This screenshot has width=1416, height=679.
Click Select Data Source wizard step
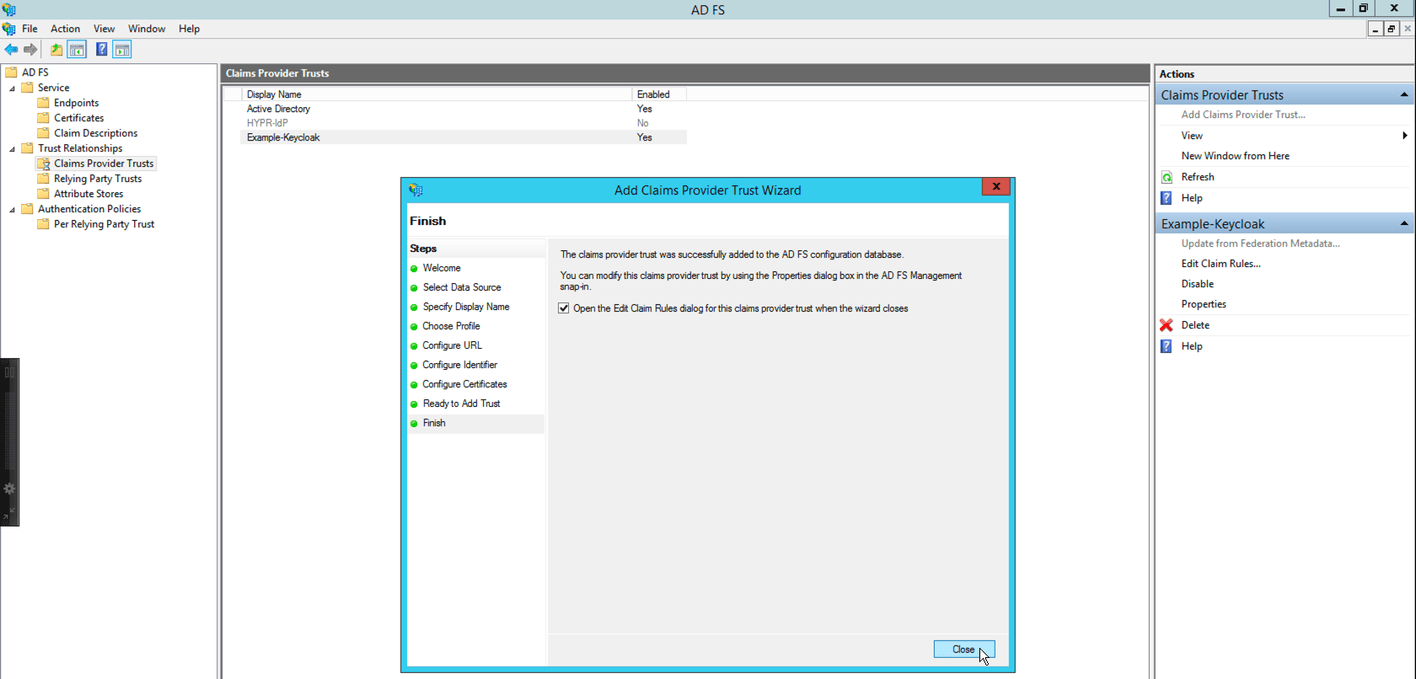[x=461, y=288]
